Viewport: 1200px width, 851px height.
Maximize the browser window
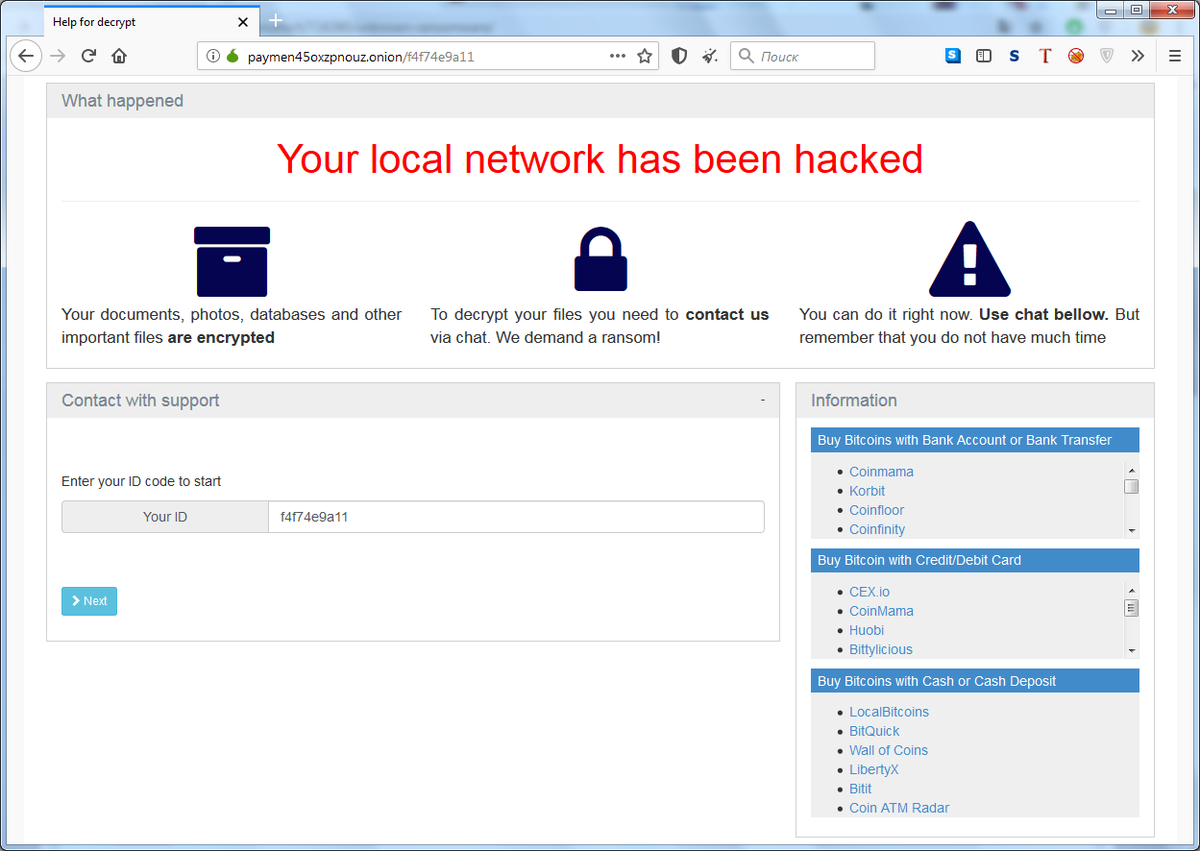(x=1135, y=11)
